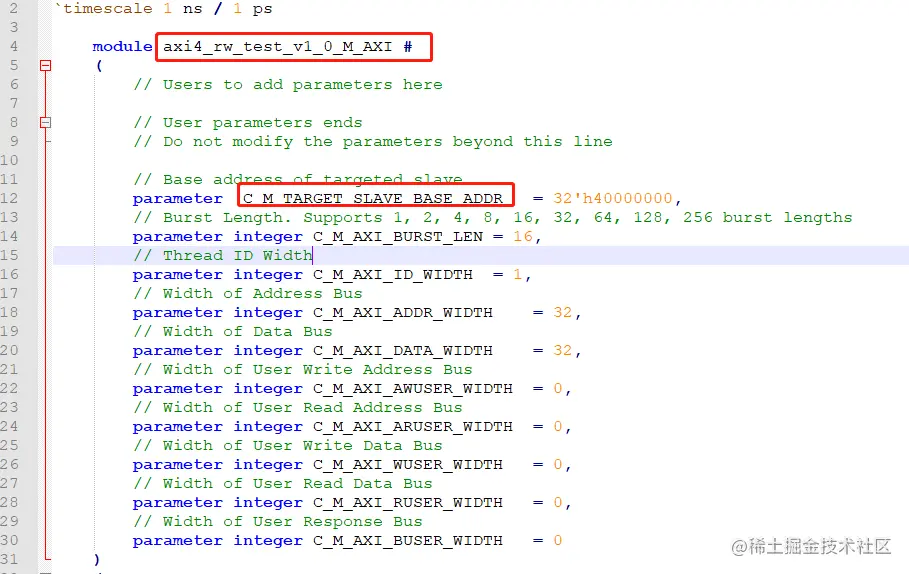
Task: Click parameter C_M_AXI_AWUSER_WIDTH
Action: (x=413, y=388)
